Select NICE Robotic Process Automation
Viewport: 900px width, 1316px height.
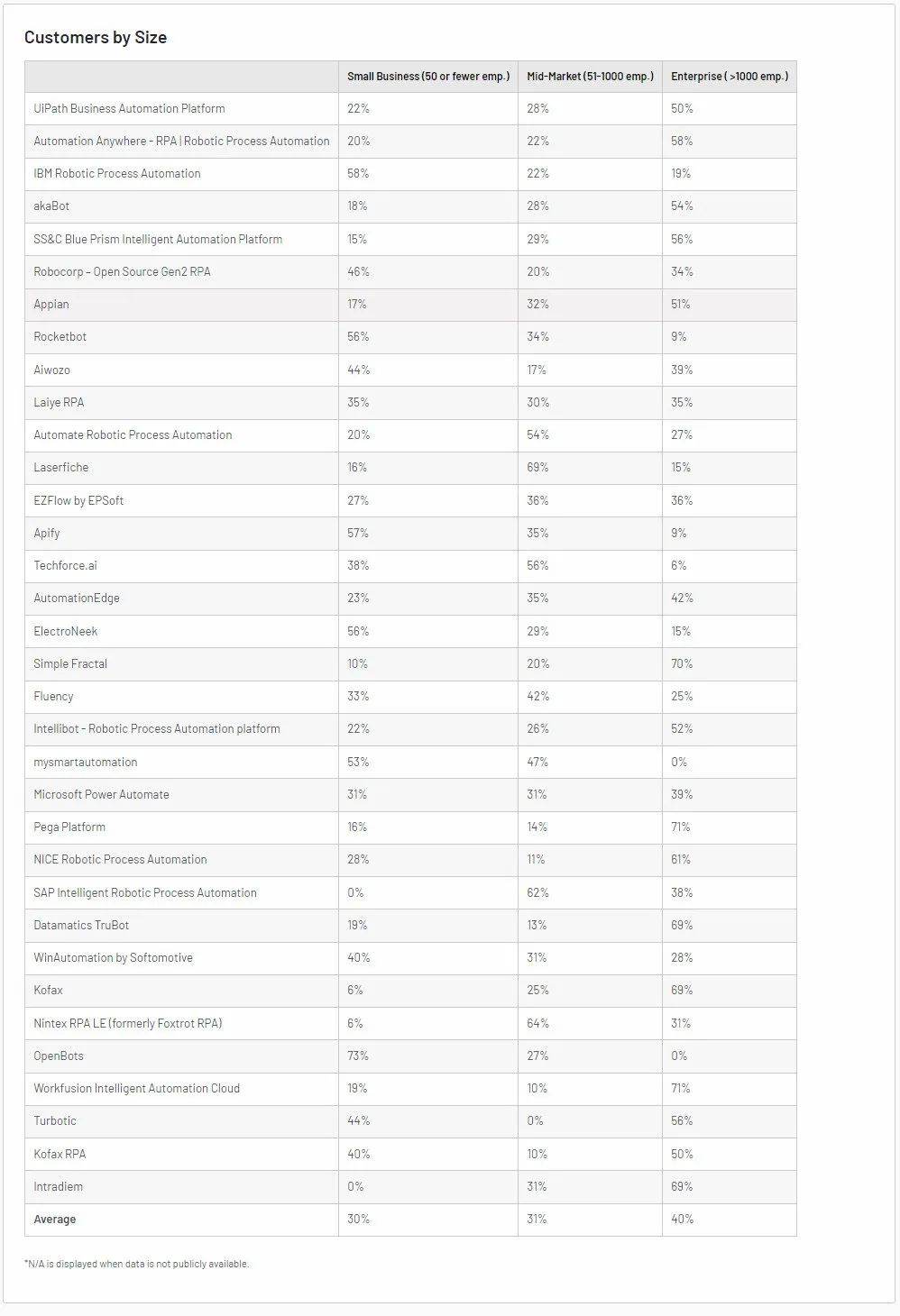click(x=120, y=859)
